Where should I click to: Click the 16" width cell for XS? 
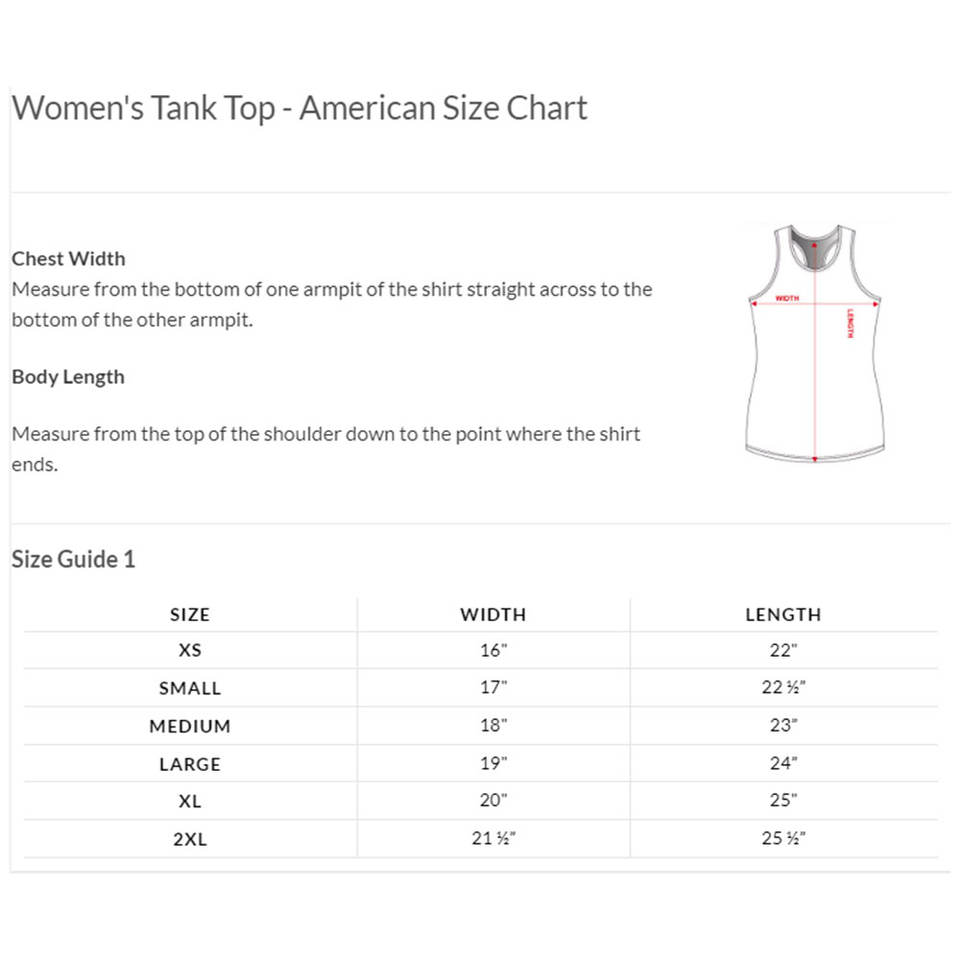(493, 650)
